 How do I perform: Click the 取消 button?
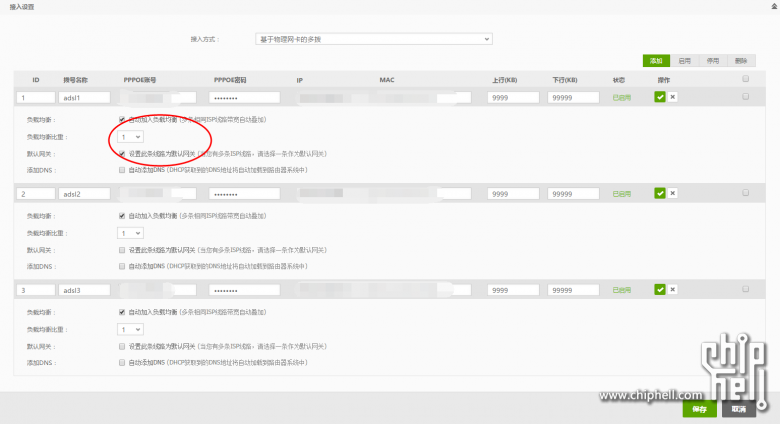pos(739,409)
